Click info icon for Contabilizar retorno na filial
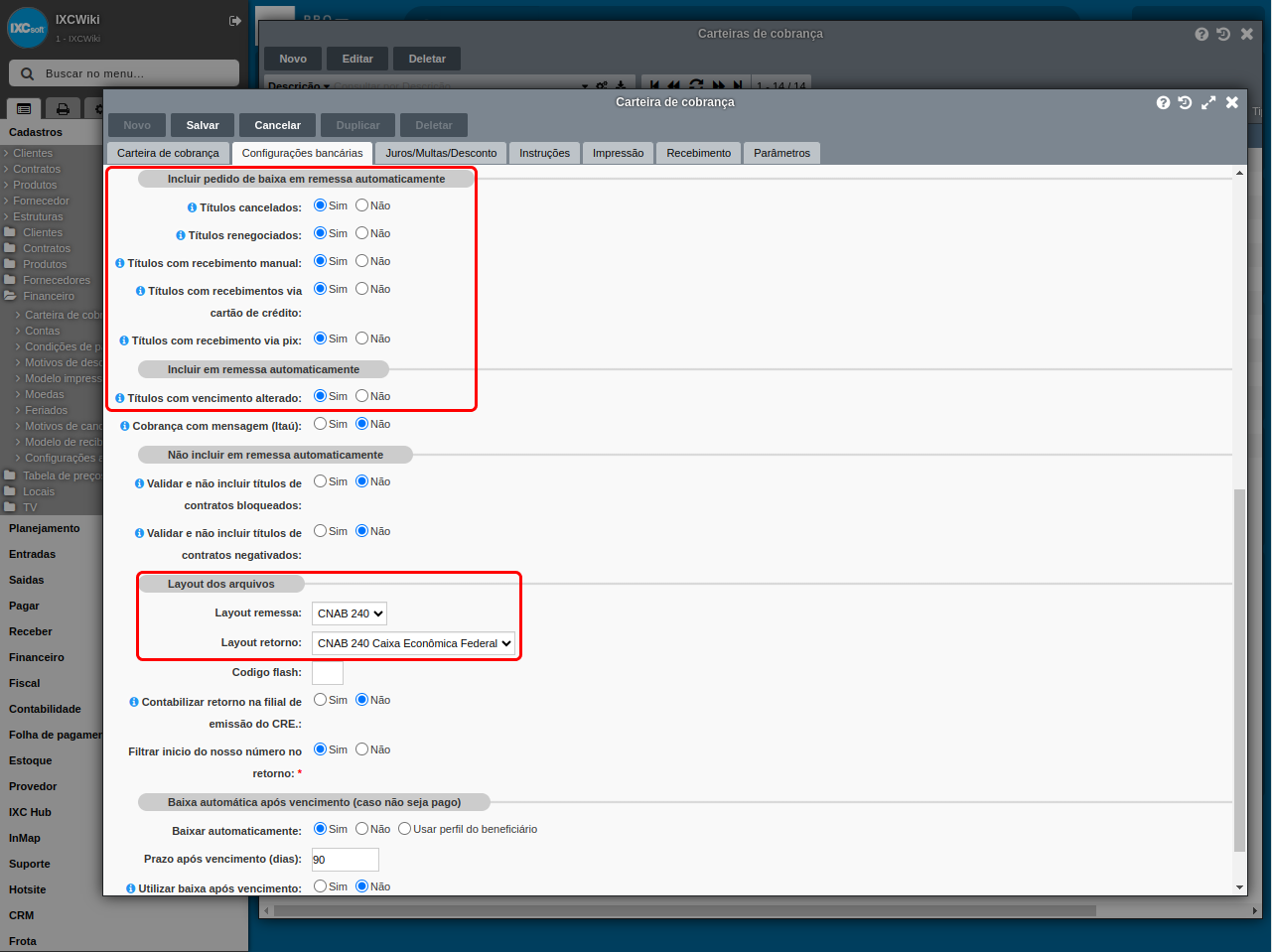 [x=134, y=702]
